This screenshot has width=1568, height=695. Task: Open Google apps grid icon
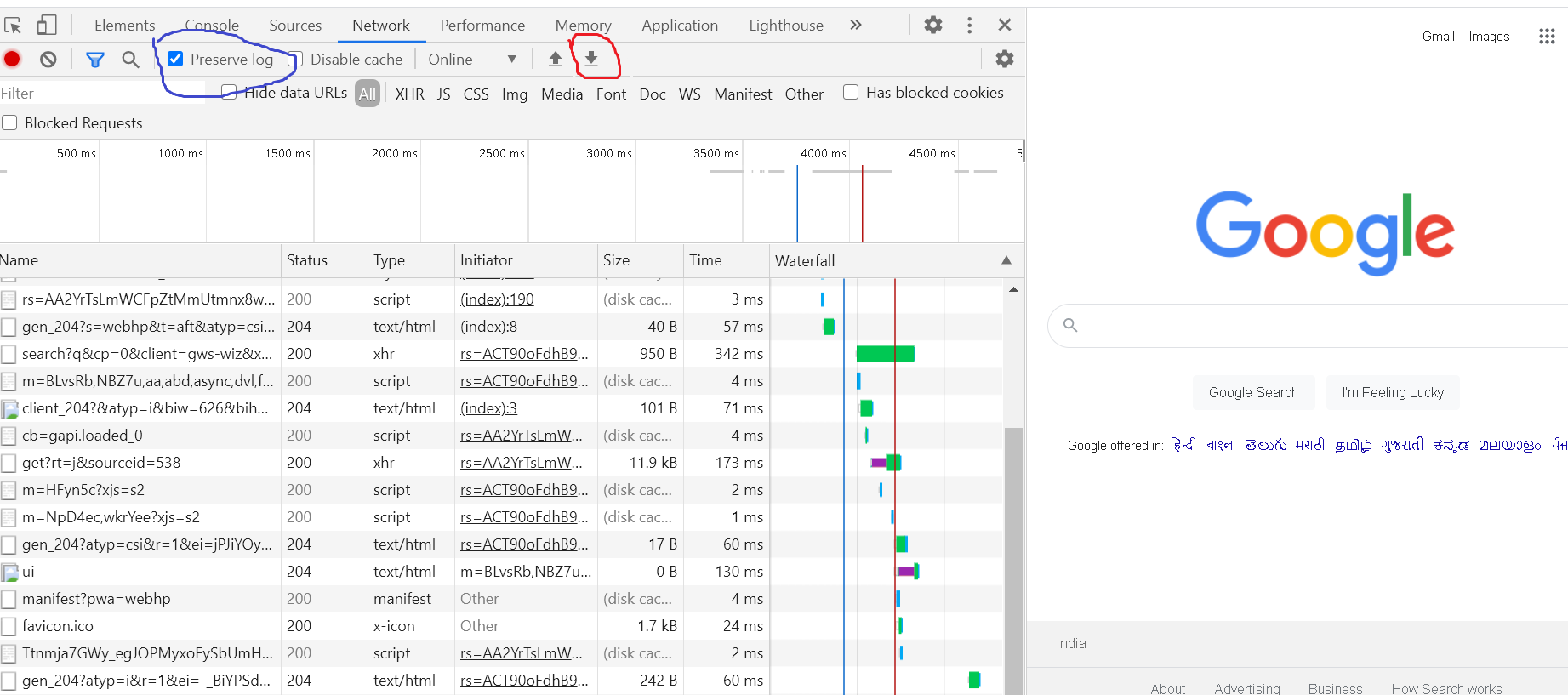pyautogui.click(x=1547, y=37)
